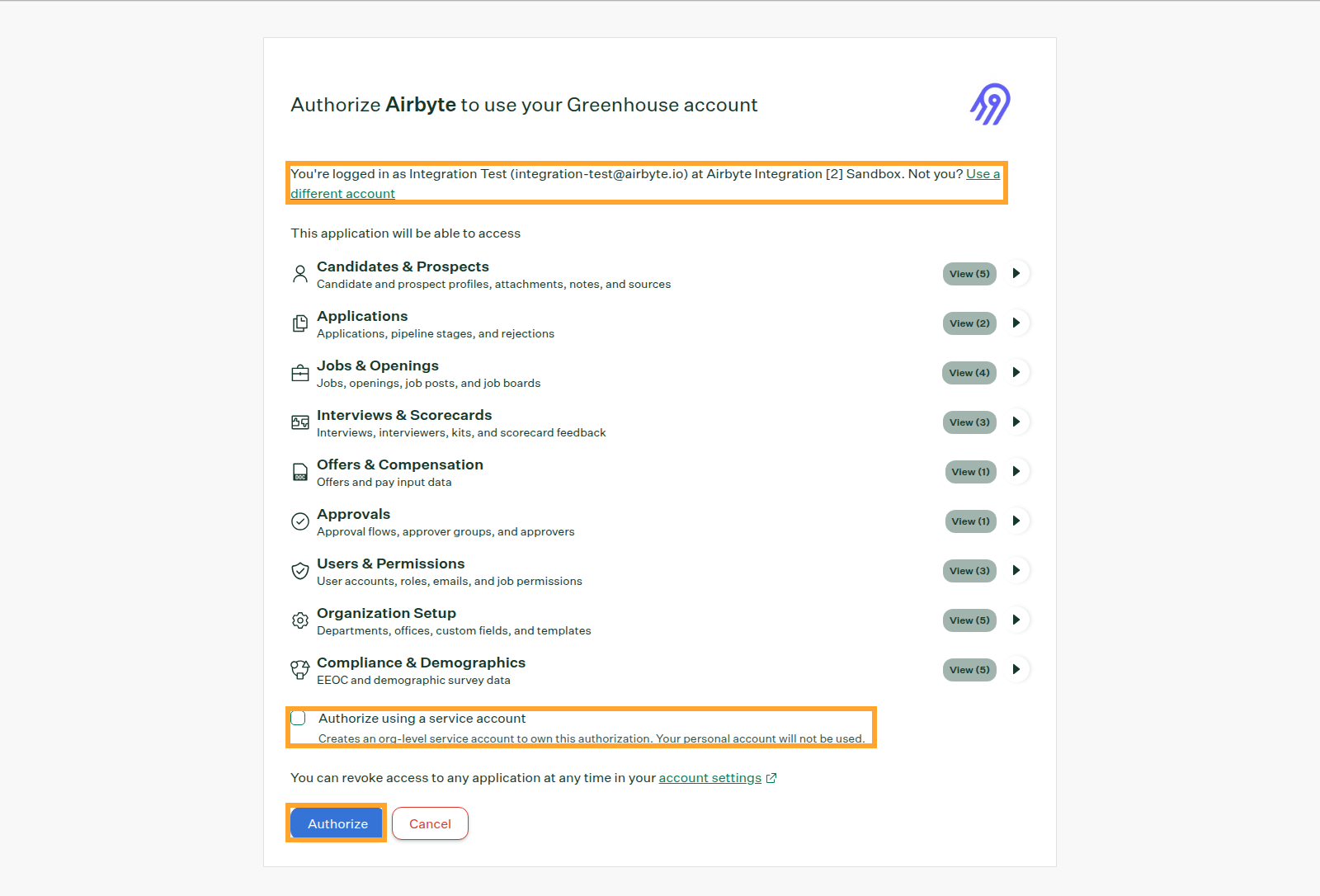Viewport: 1320px width, 896px height.
Task: Click the Applications heading
Action: pyautogui.click(x=362, y=316)
